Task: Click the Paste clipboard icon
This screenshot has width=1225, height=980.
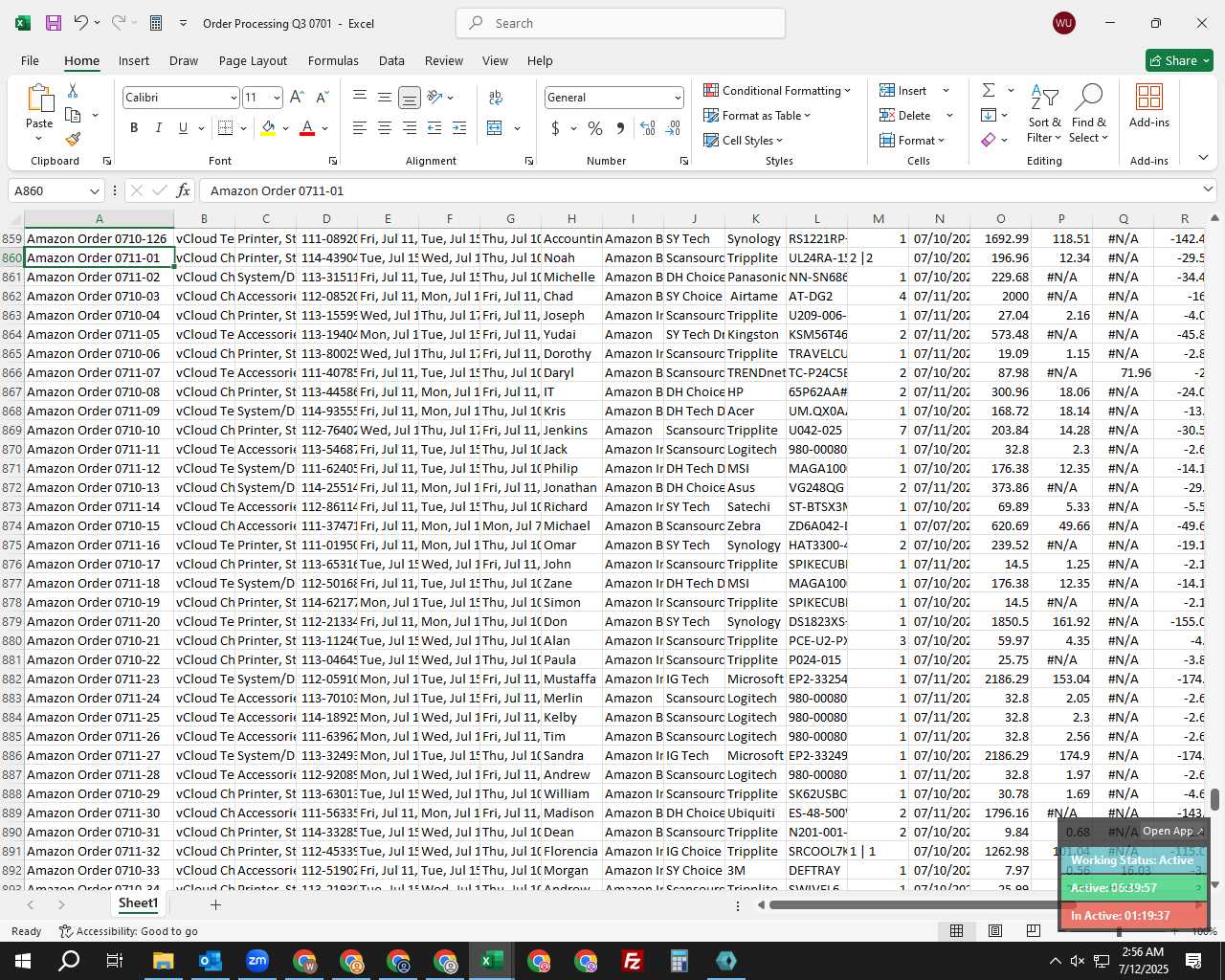Action: coord(39,99)
